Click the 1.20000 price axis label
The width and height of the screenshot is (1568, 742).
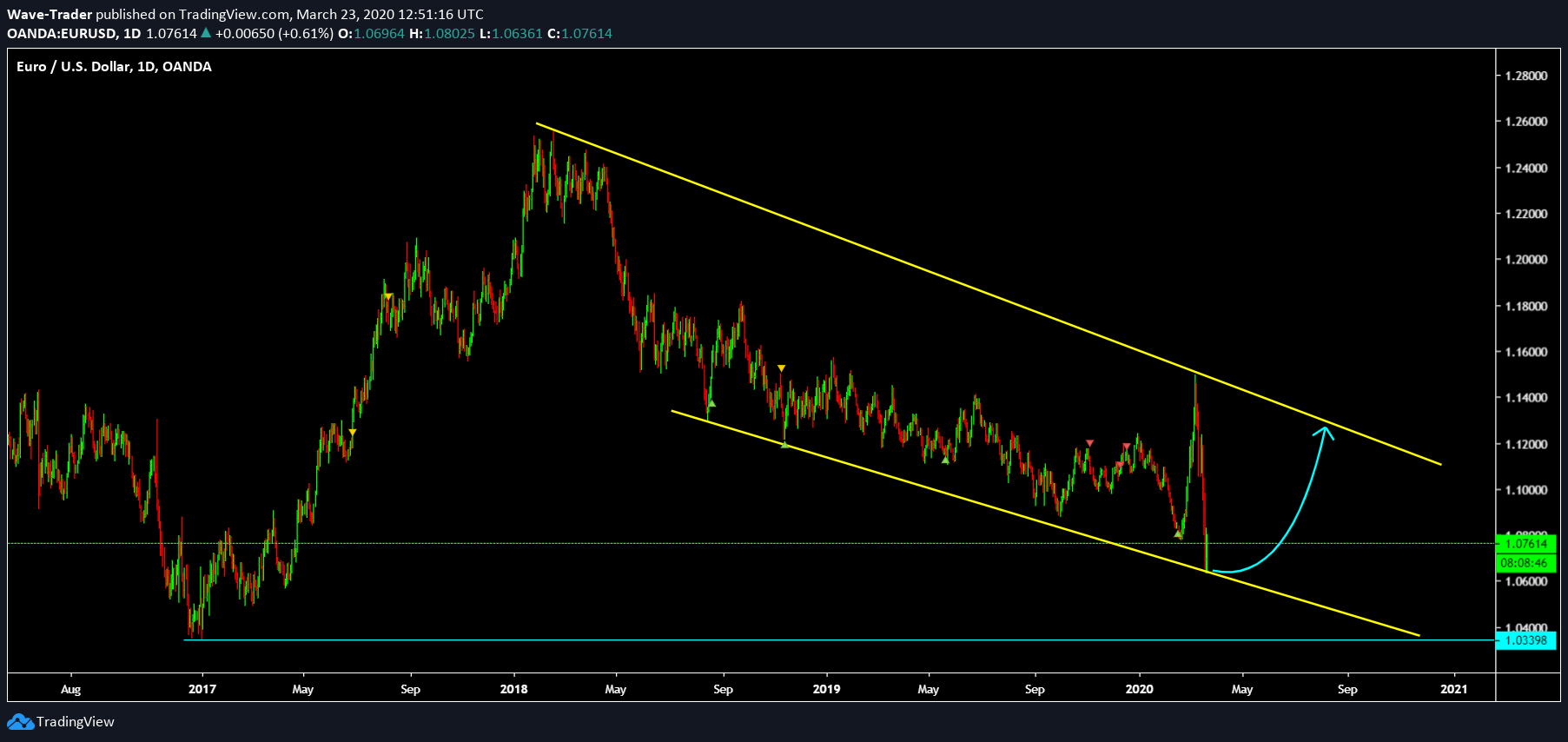click(1526, 260)
